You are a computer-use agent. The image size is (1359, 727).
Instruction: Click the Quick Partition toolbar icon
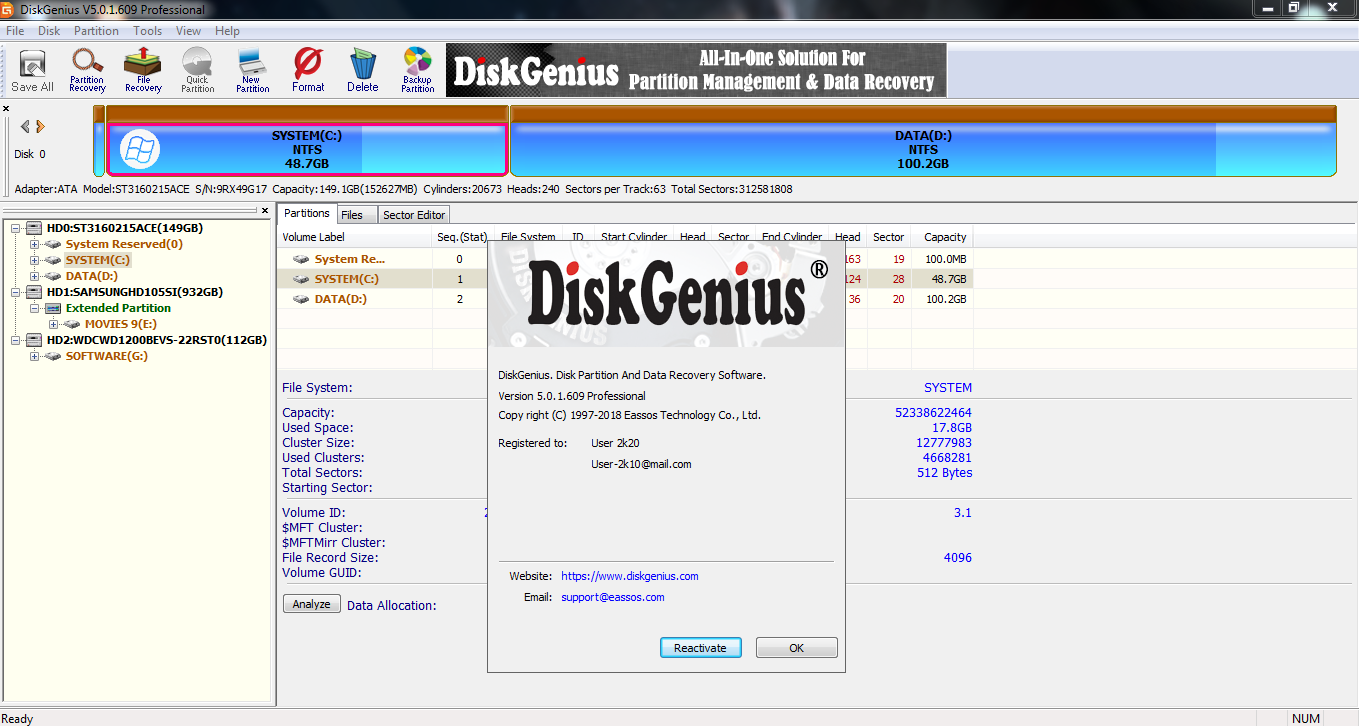pos(197,71)
